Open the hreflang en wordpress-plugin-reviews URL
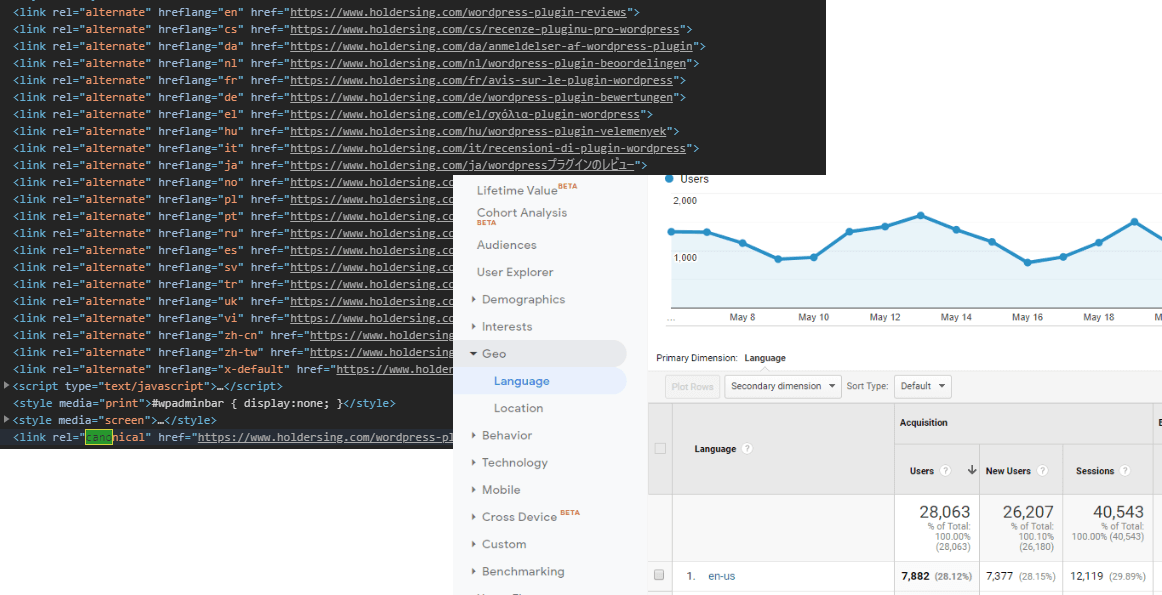 point(459,13)
